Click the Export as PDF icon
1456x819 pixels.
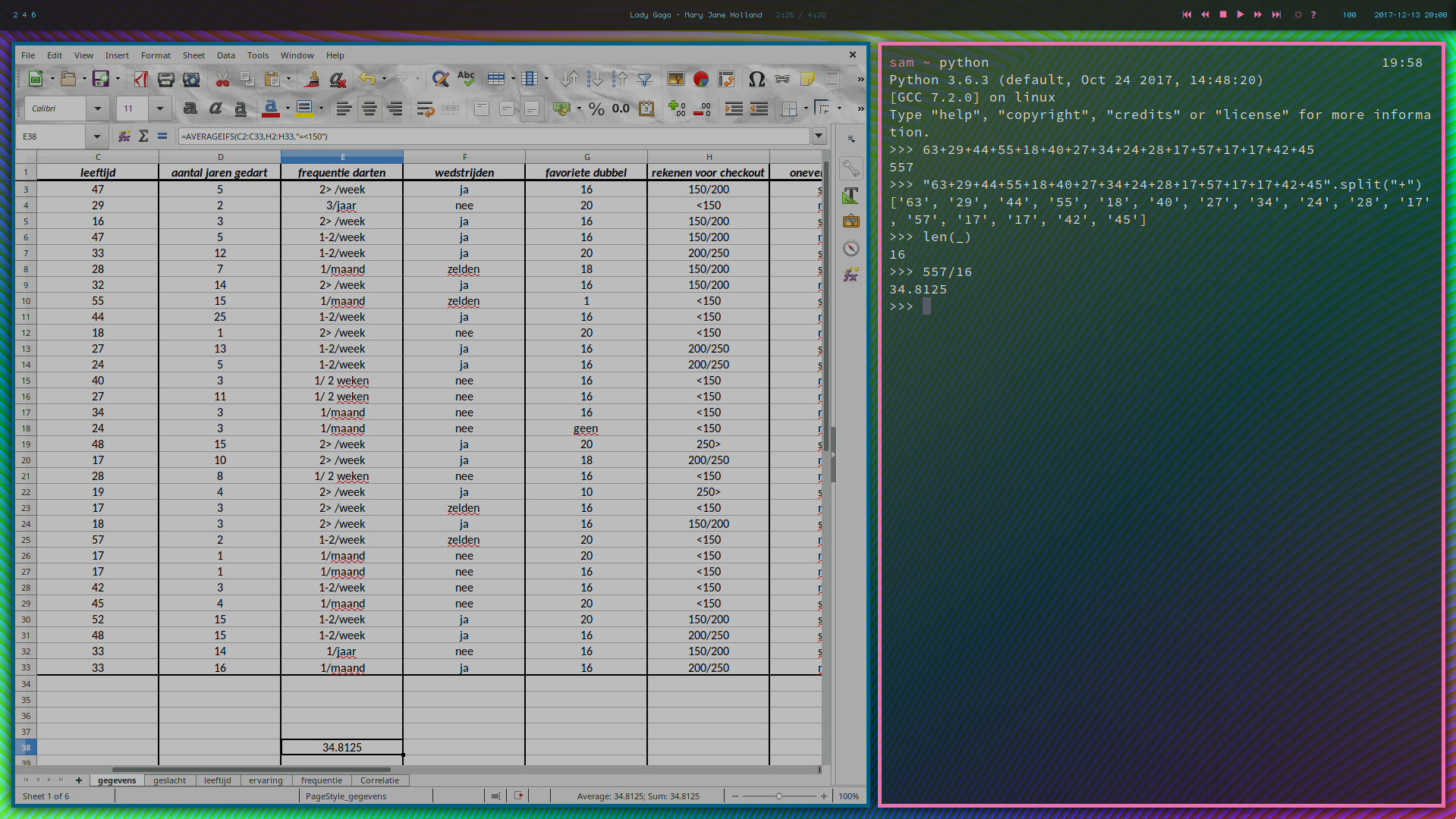[x=141, y=79]
